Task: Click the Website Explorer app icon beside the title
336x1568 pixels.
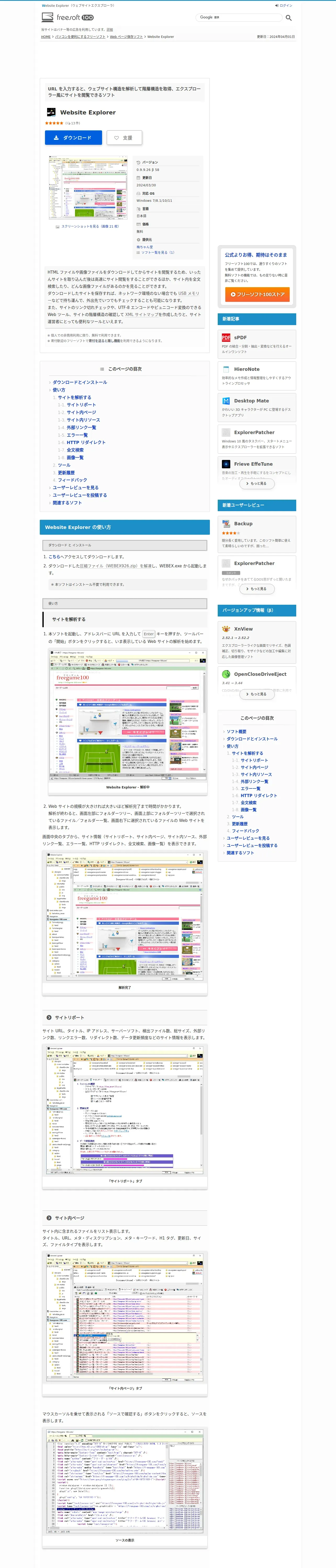Action: click(x=51, y=112)
